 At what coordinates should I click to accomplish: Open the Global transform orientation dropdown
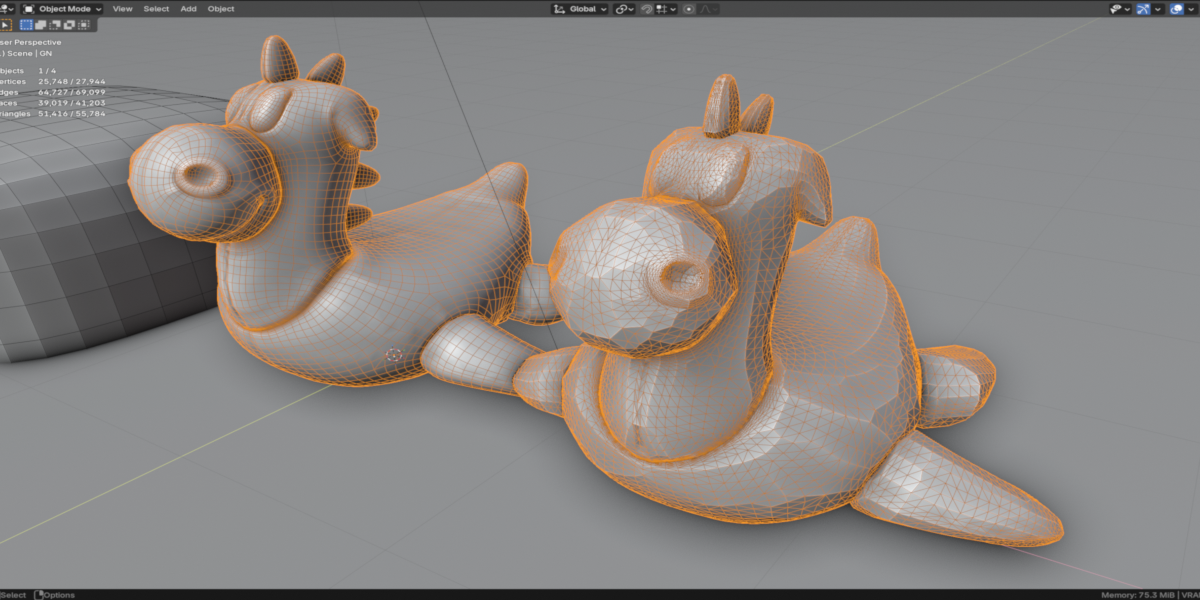point(579,9)
